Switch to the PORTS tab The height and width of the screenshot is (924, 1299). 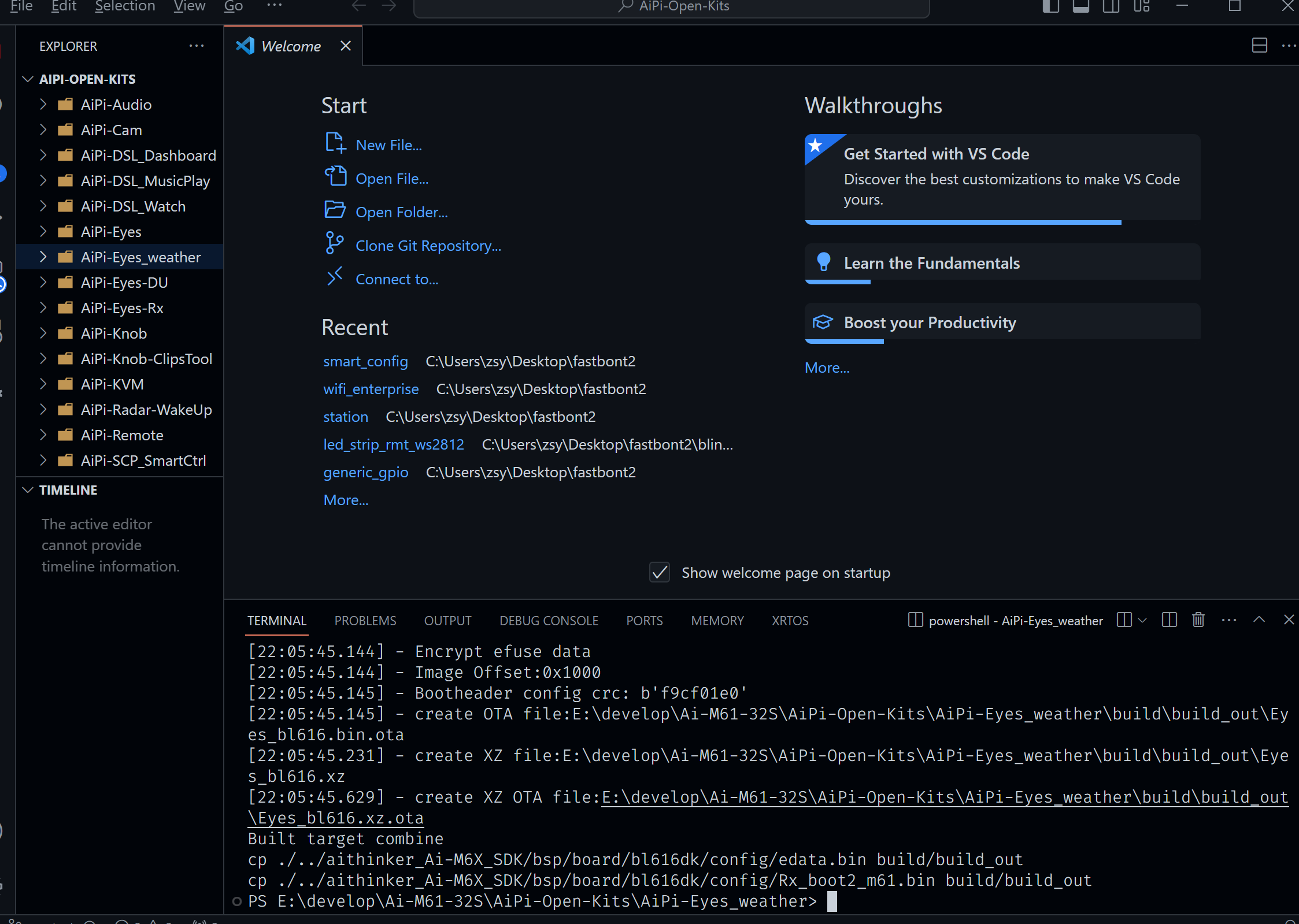(x=645, y=621)
